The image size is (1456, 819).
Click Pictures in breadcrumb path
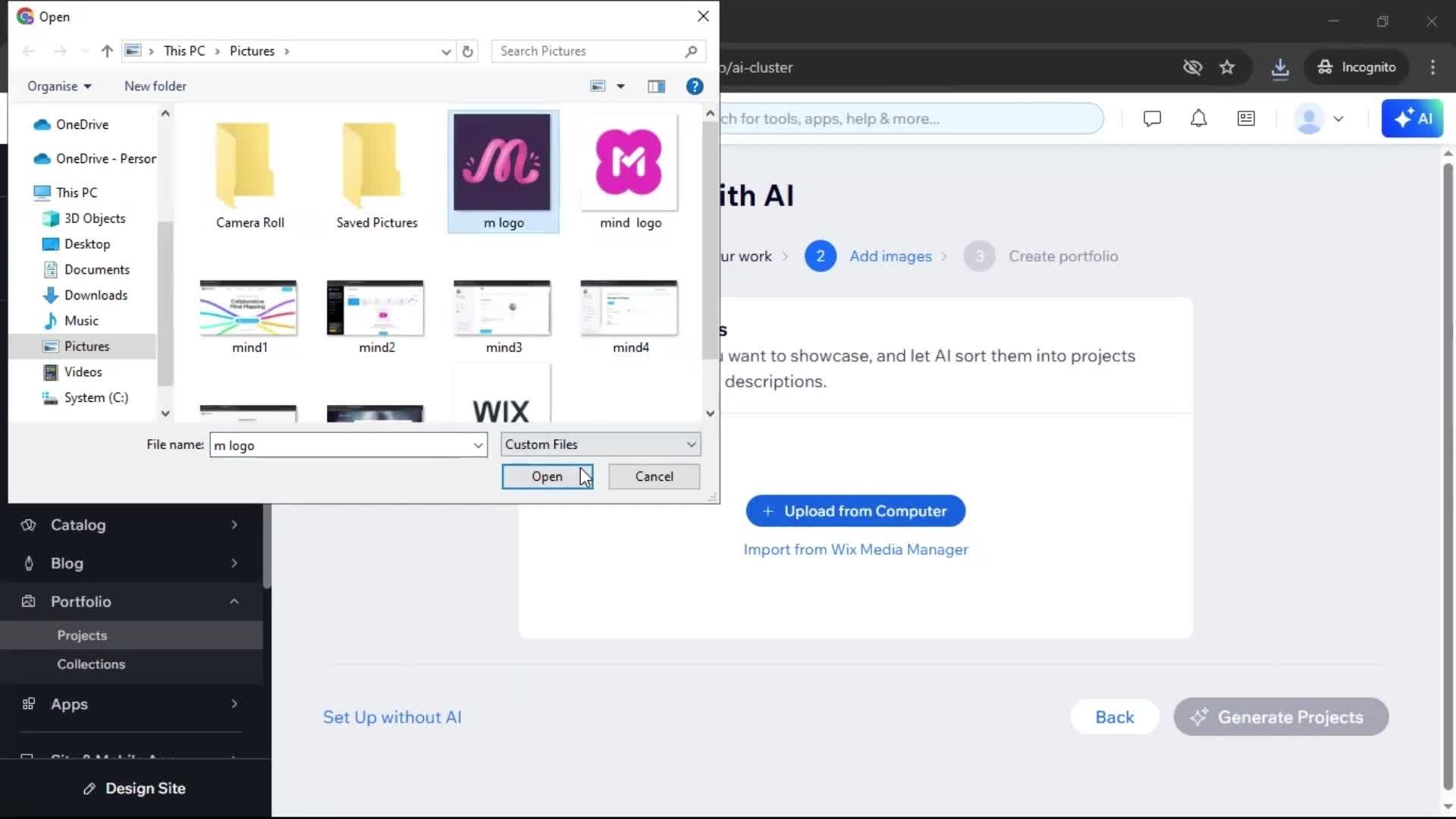[252, 51]
